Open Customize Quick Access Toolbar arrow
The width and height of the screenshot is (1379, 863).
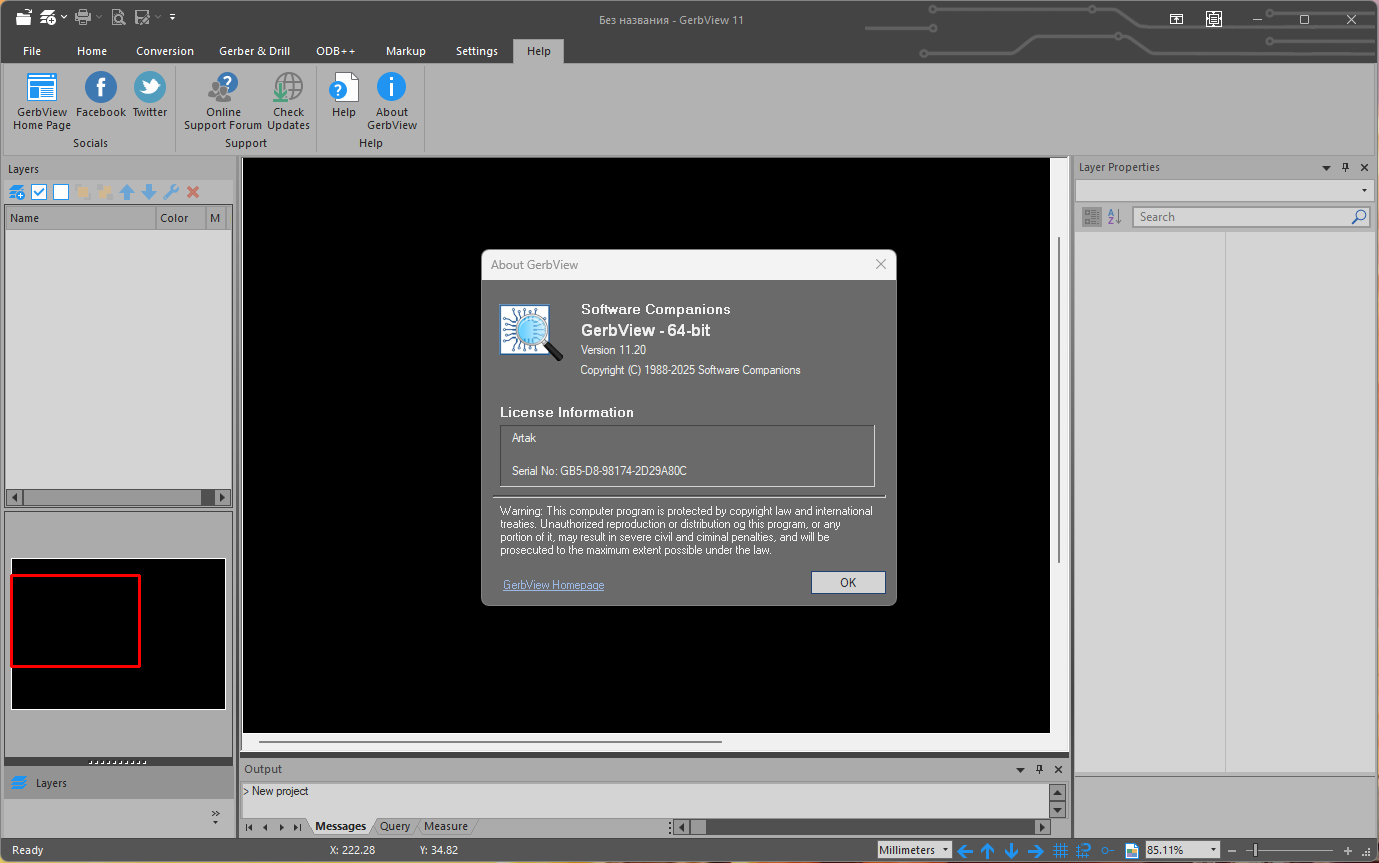[172, 17]
